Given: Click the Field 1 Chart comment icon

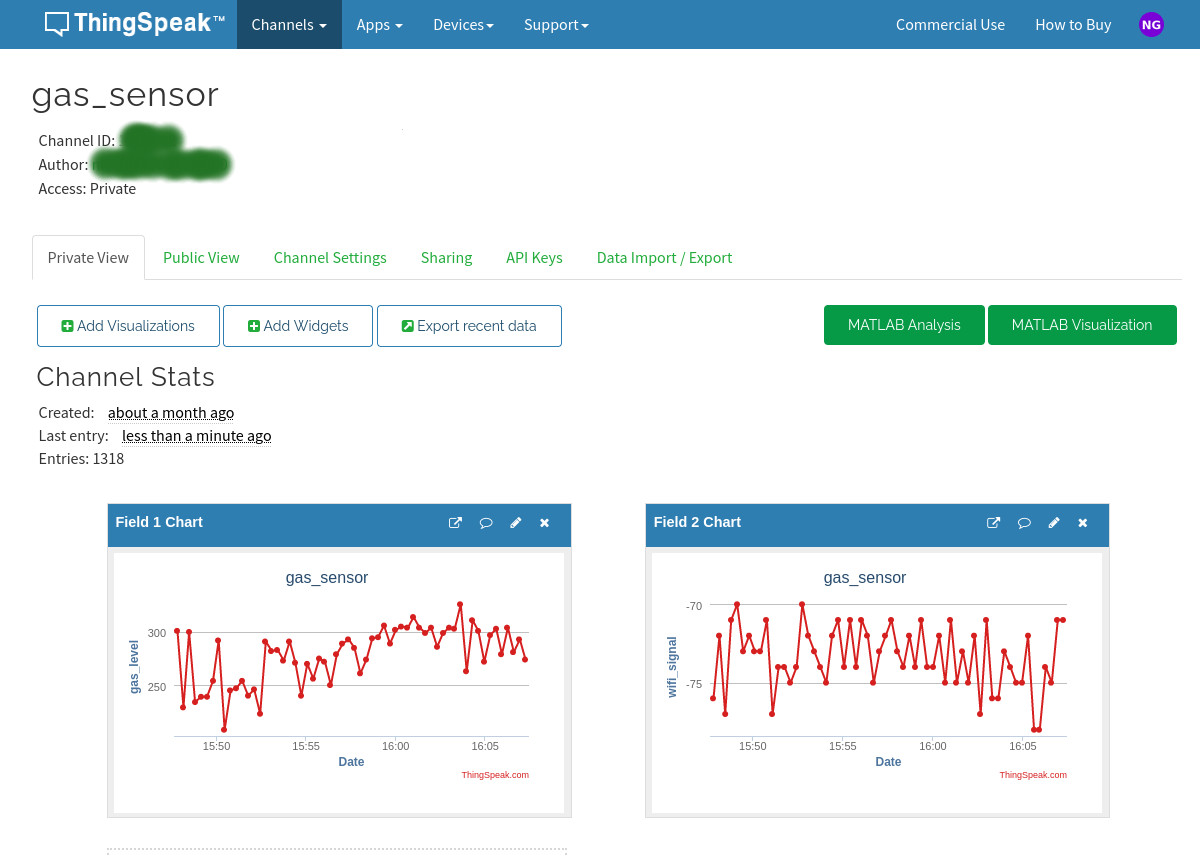Looking at the screenshot, I should (x=486, y=522).
